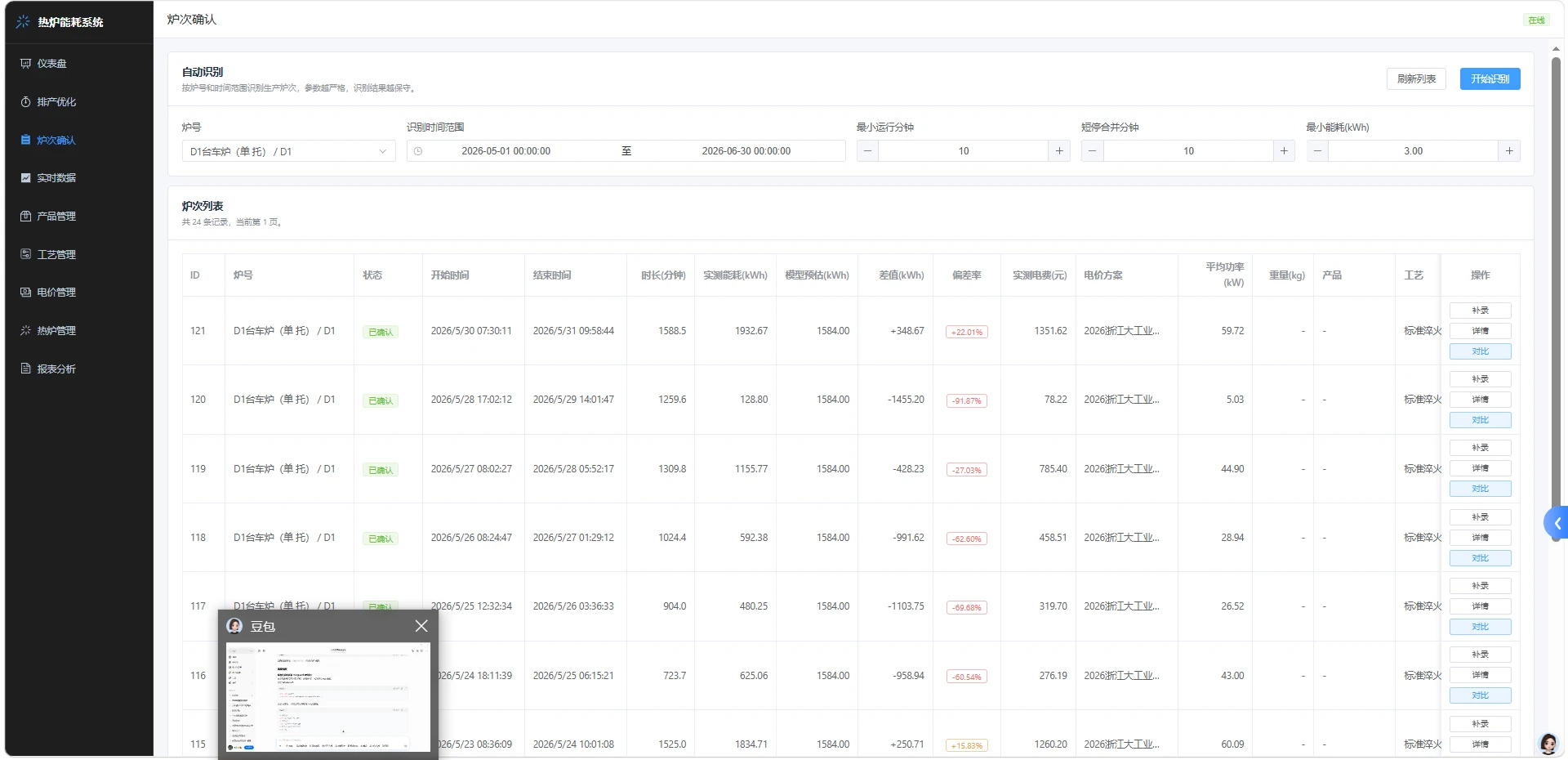Viewport: 1568px width, 760px height.
Task: Click the 豆包 avatar icon in popup
Action: pos(234,626)
